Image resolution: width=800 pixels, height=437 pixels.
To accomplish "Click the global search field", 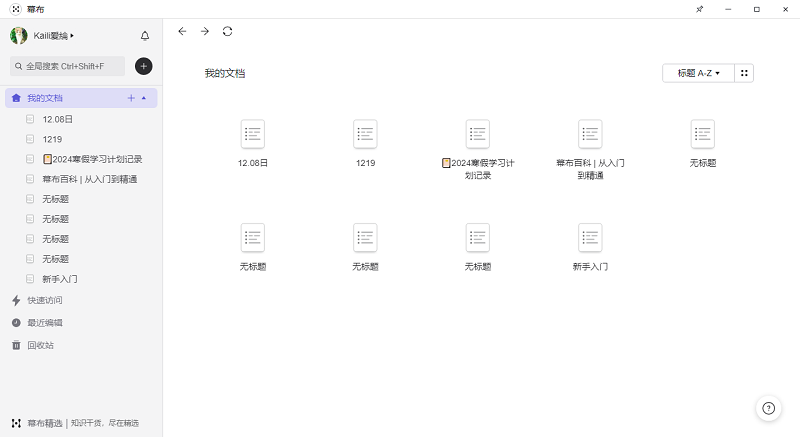I will pyautogui.click(x=68, y=66).
